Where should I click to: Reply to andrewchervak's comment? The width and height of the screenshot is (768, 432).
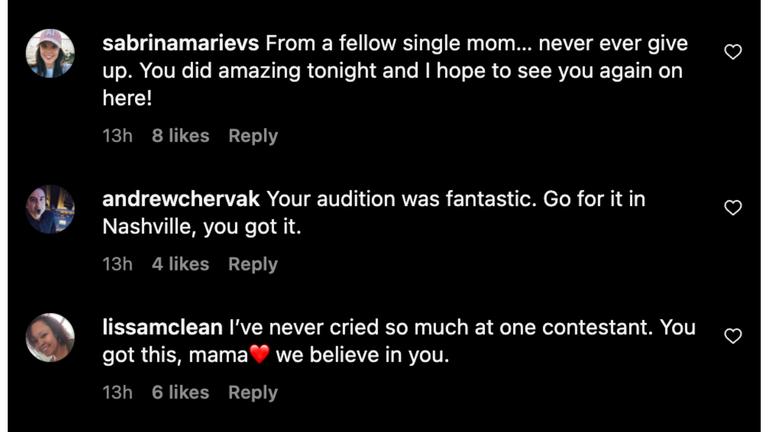click(253, 264)
